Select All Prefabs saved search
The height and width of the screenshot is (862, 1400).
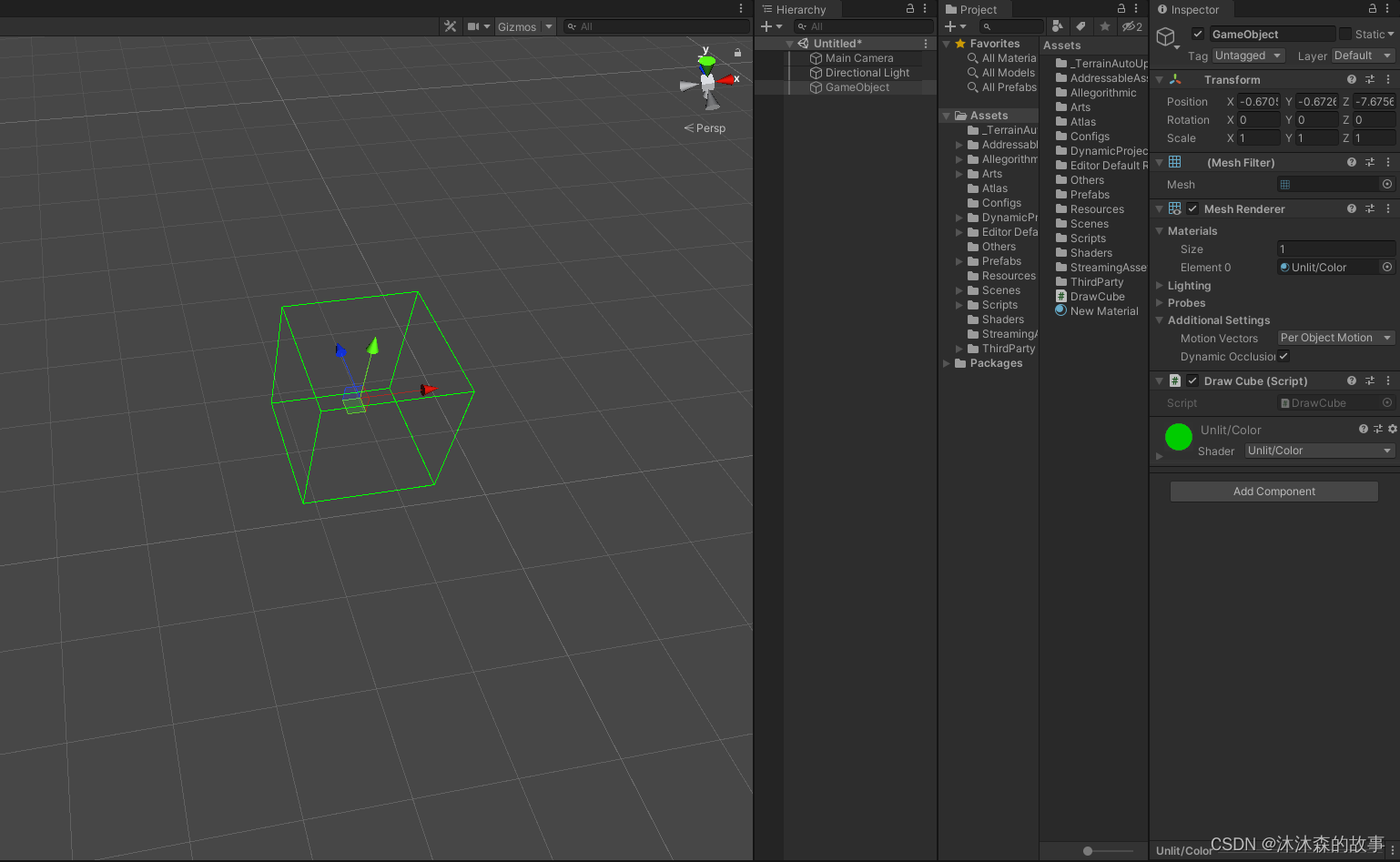pyautogui.click(x=1001, y=87)
